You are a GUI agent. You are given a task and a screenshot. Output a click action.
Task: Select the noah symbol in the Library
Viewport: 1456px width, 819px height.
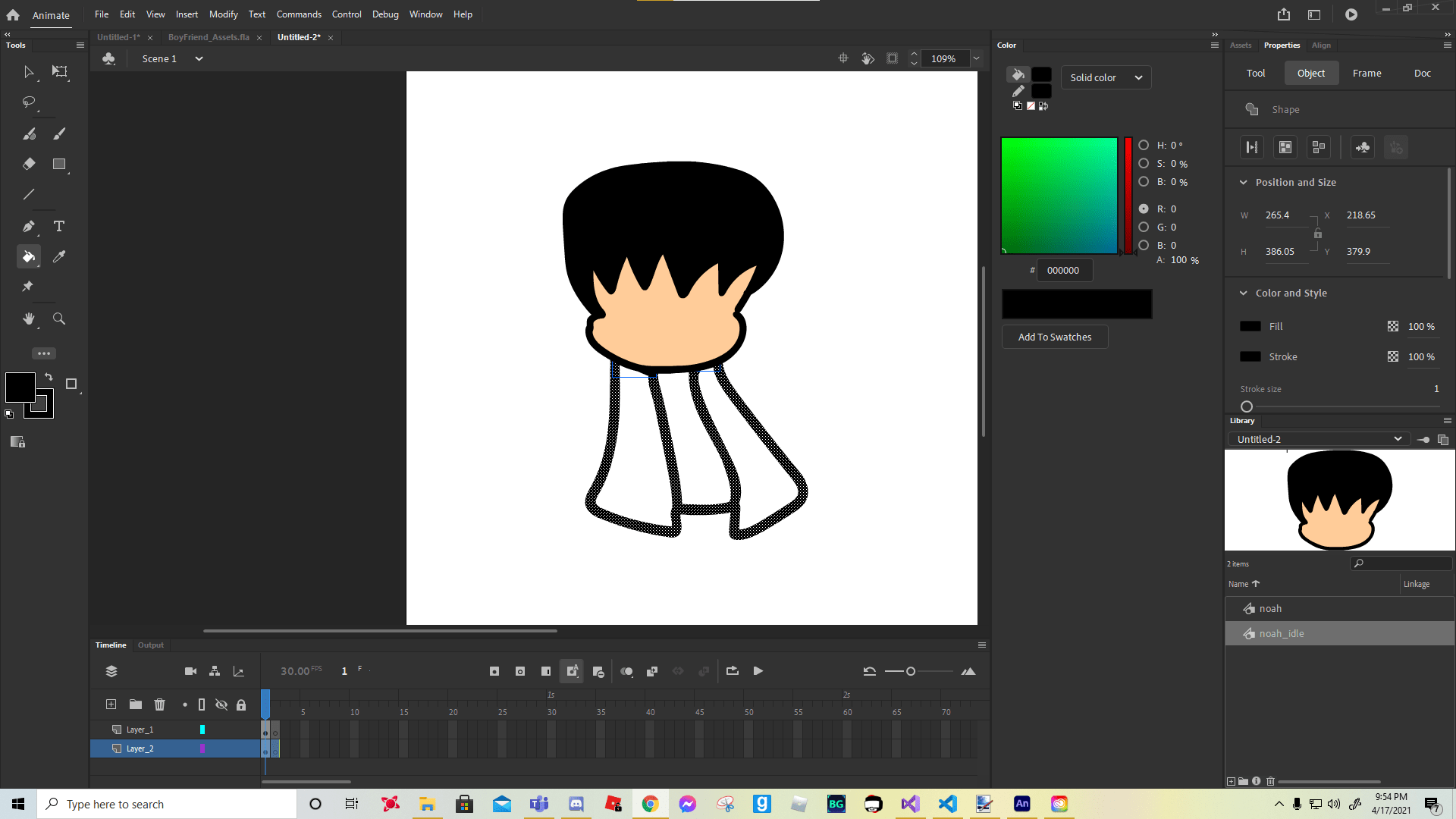(1270, 607)
